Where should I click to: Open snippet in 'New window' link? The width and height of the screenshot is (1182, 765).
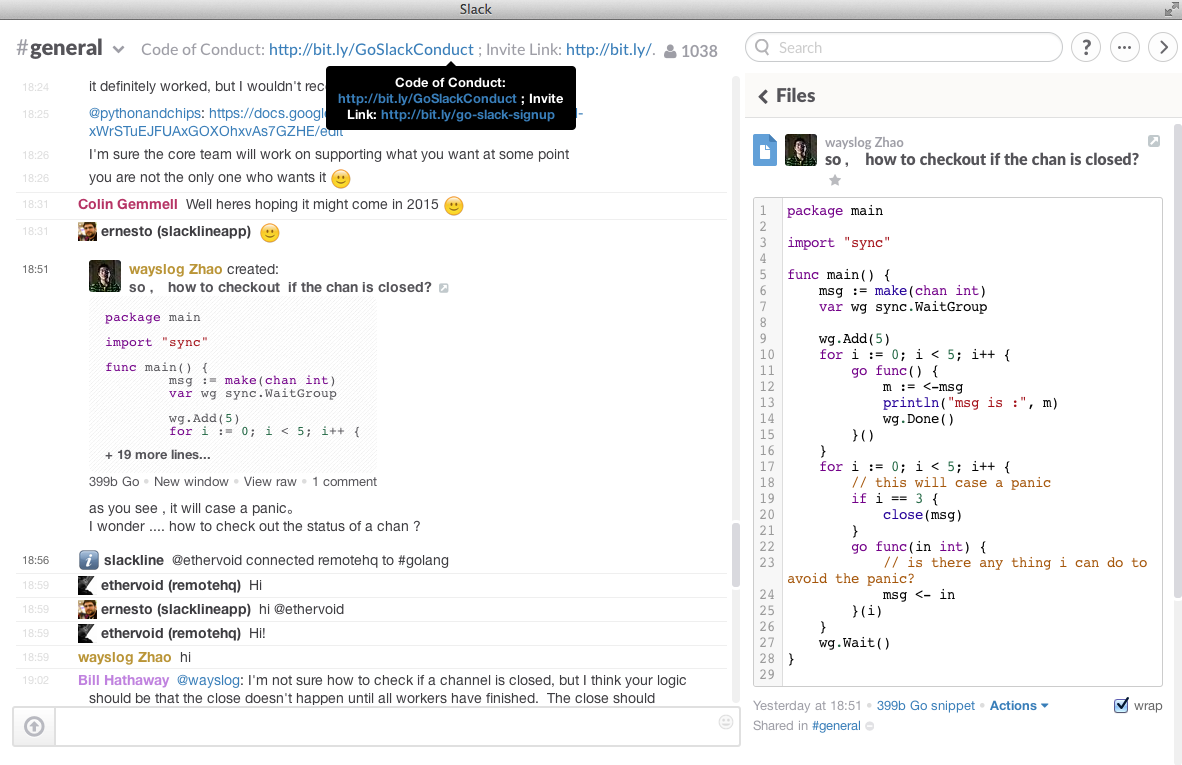coord(191,482)
